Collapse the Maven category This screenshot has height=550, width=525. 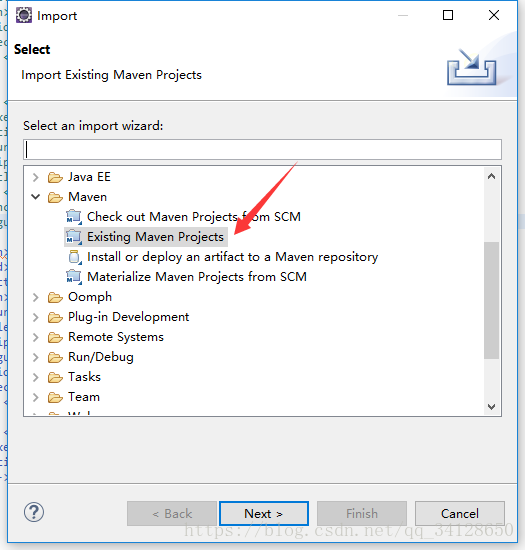pos(35,197)
